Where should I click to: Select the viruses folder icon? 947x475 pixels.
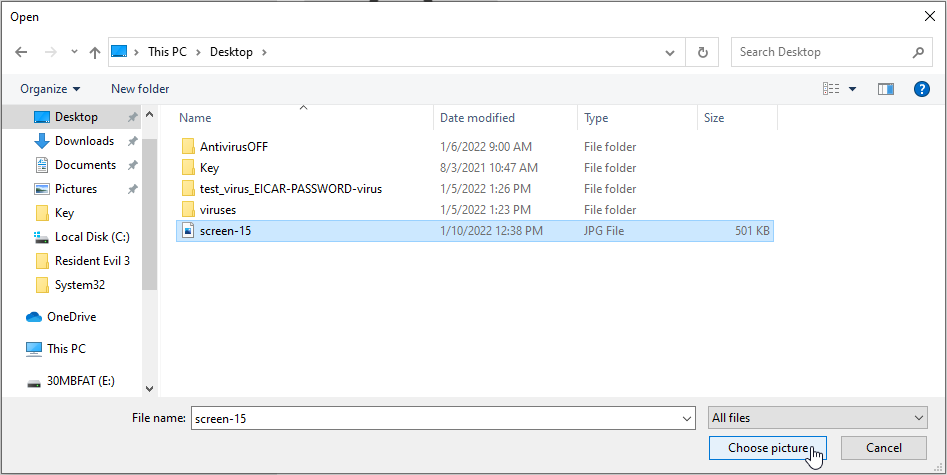coord(188,210)
